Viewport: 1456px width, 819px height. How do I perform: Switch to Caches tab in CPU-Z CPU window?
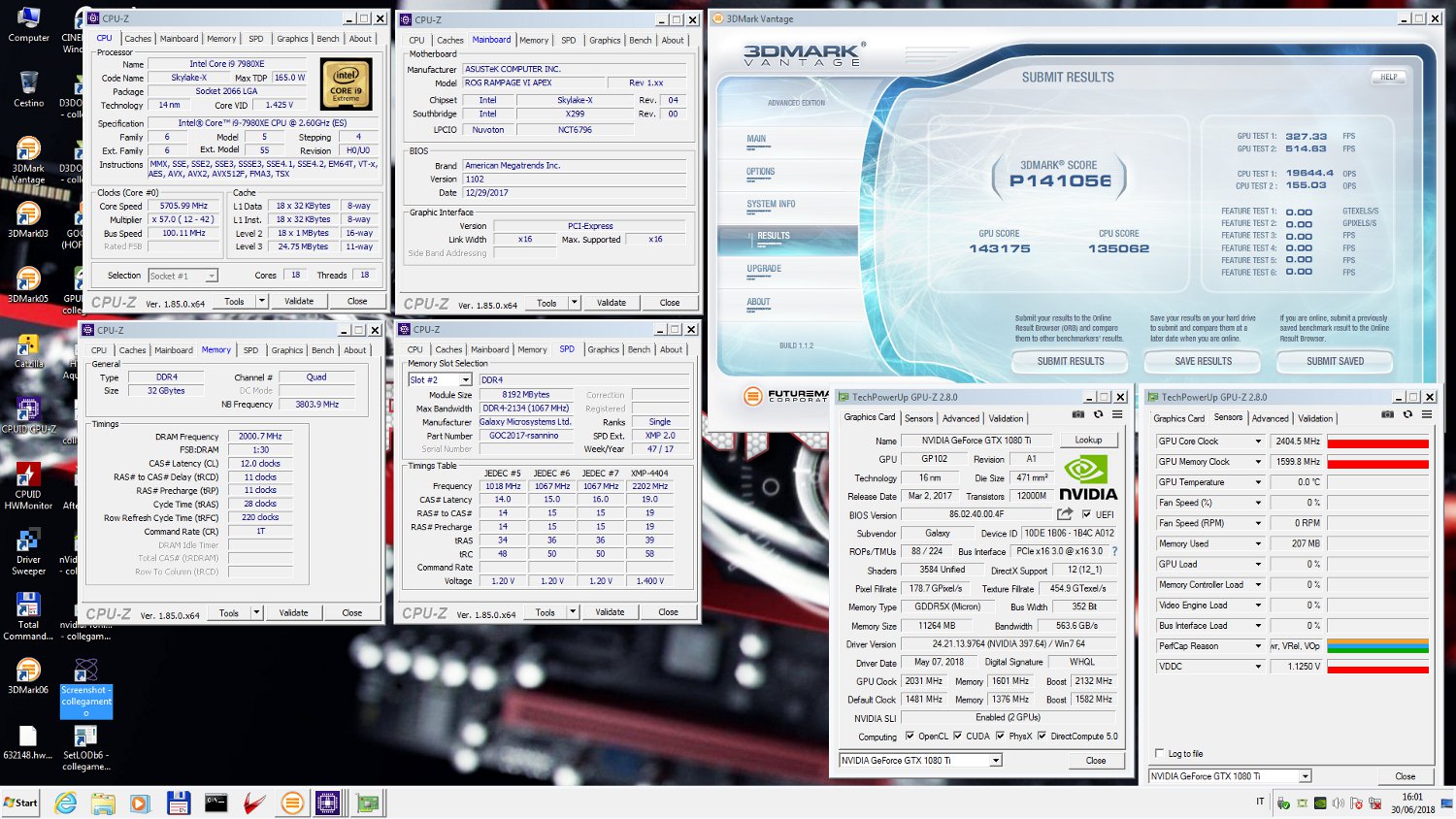138,39
